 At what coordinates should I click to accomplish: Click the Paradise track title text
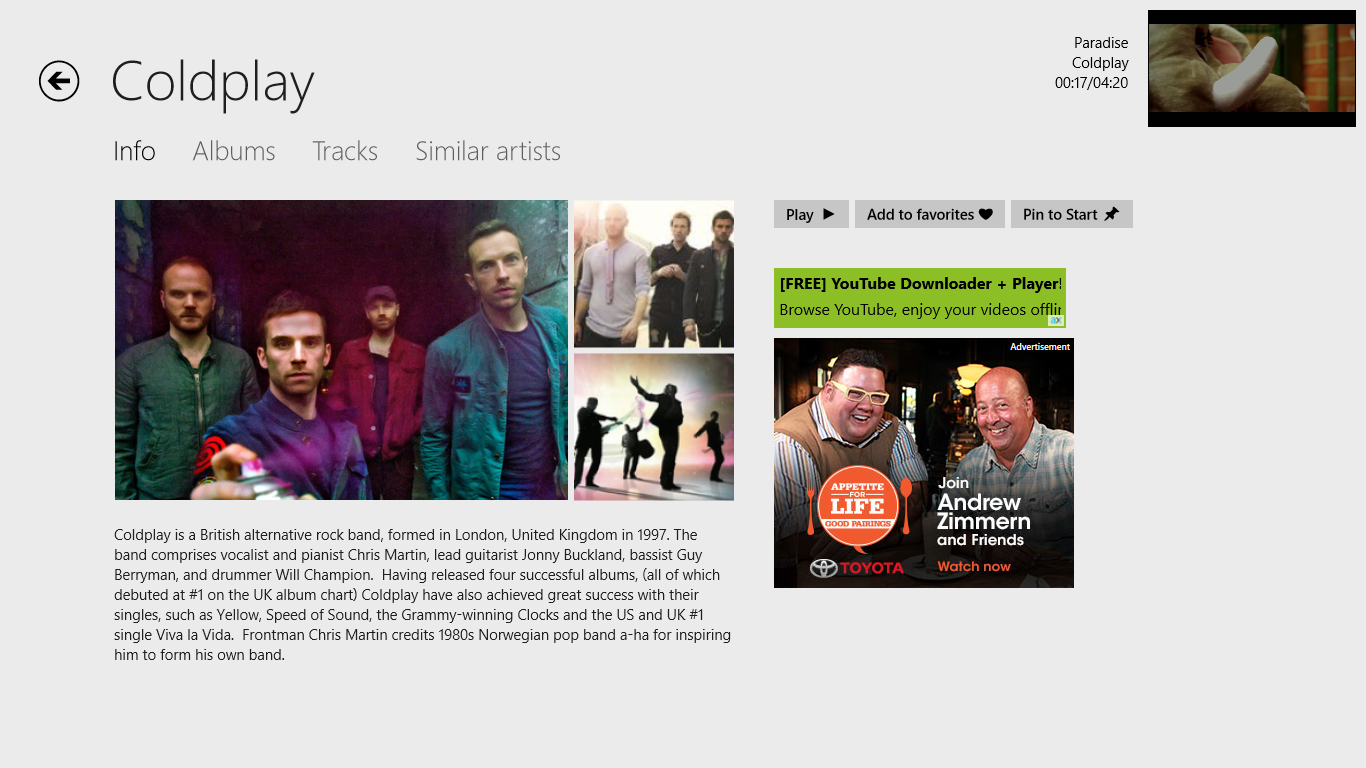(x=1101, y=43)
